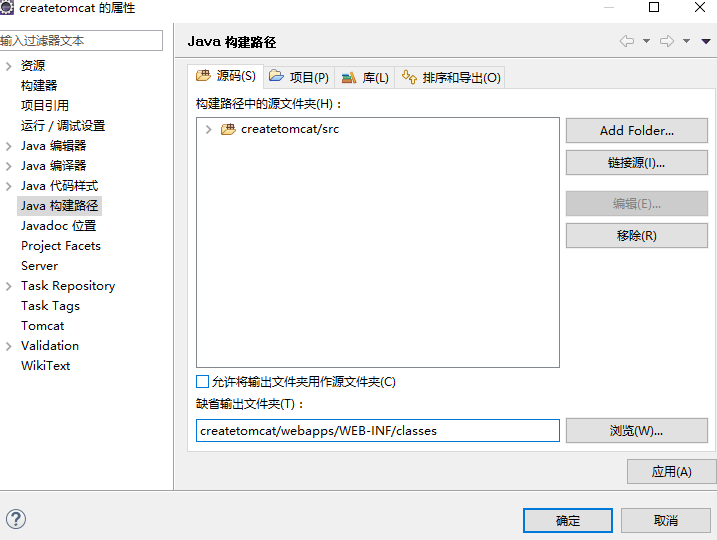Focus the 输入过滤器文本 filter field
The height and width of the screenshot is (540, 717).
(81, 41)
